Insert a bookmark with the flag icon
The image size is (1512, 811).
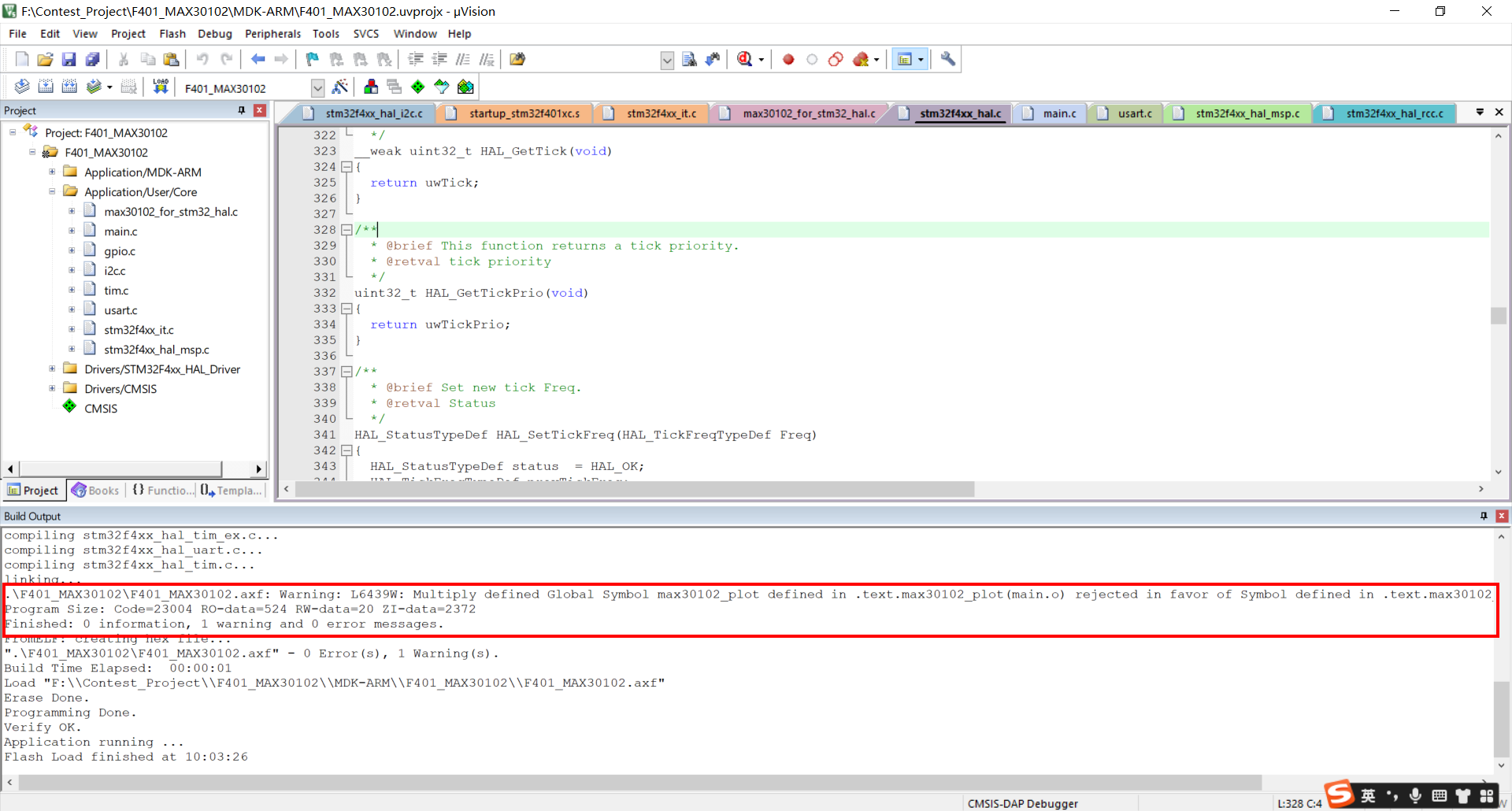[313, 59]
